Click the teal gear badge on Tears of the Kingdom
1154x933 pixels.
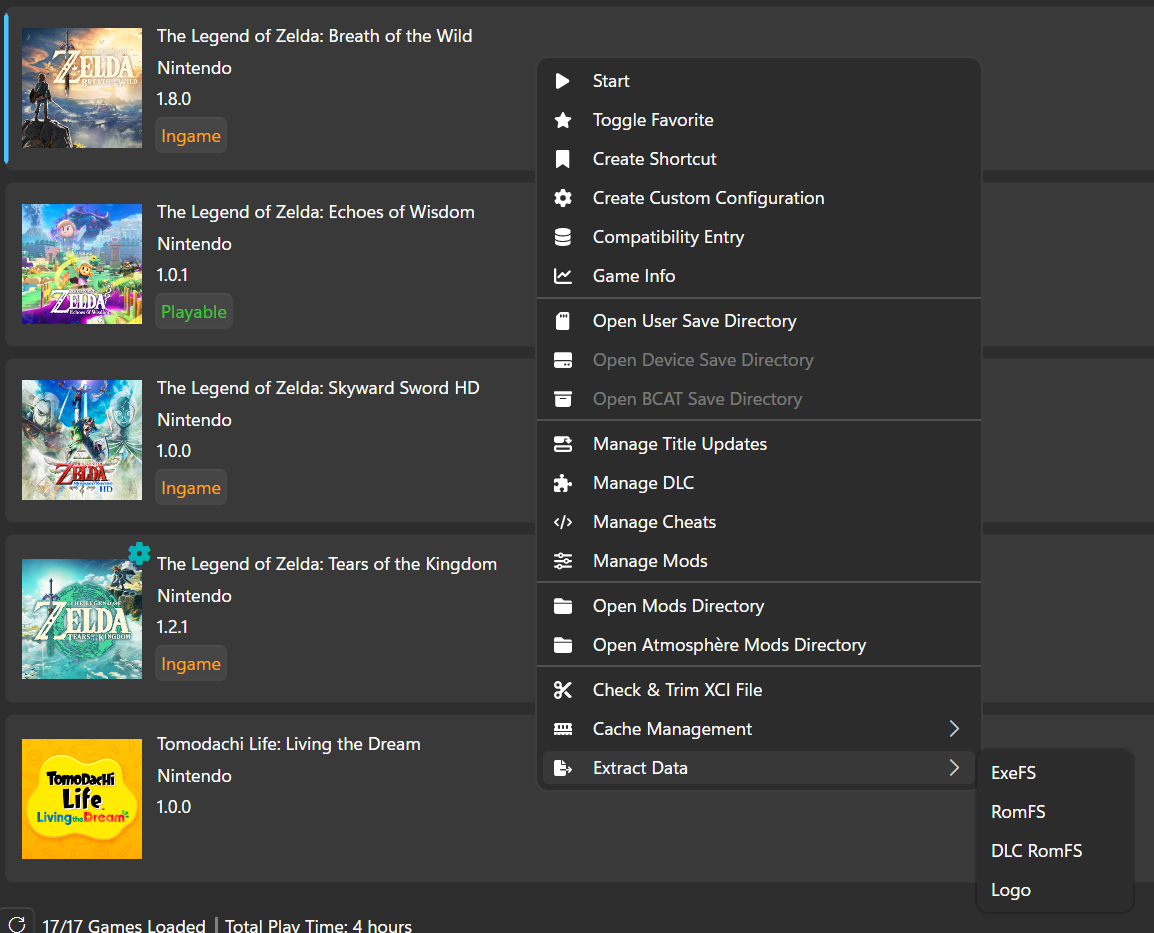click(139, 553)
